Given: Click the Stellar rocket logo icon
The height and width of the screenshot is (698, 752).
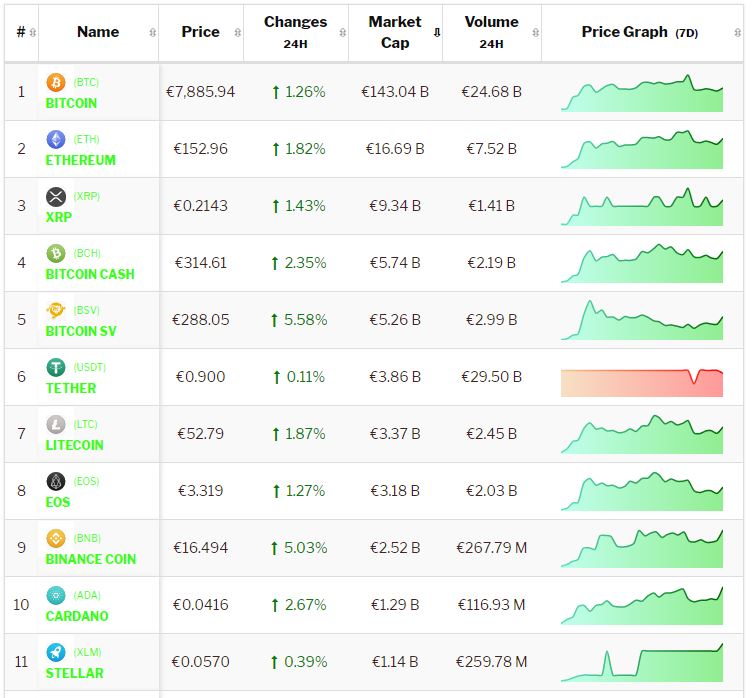Looking at the screenshot, I should pos(56,652).
